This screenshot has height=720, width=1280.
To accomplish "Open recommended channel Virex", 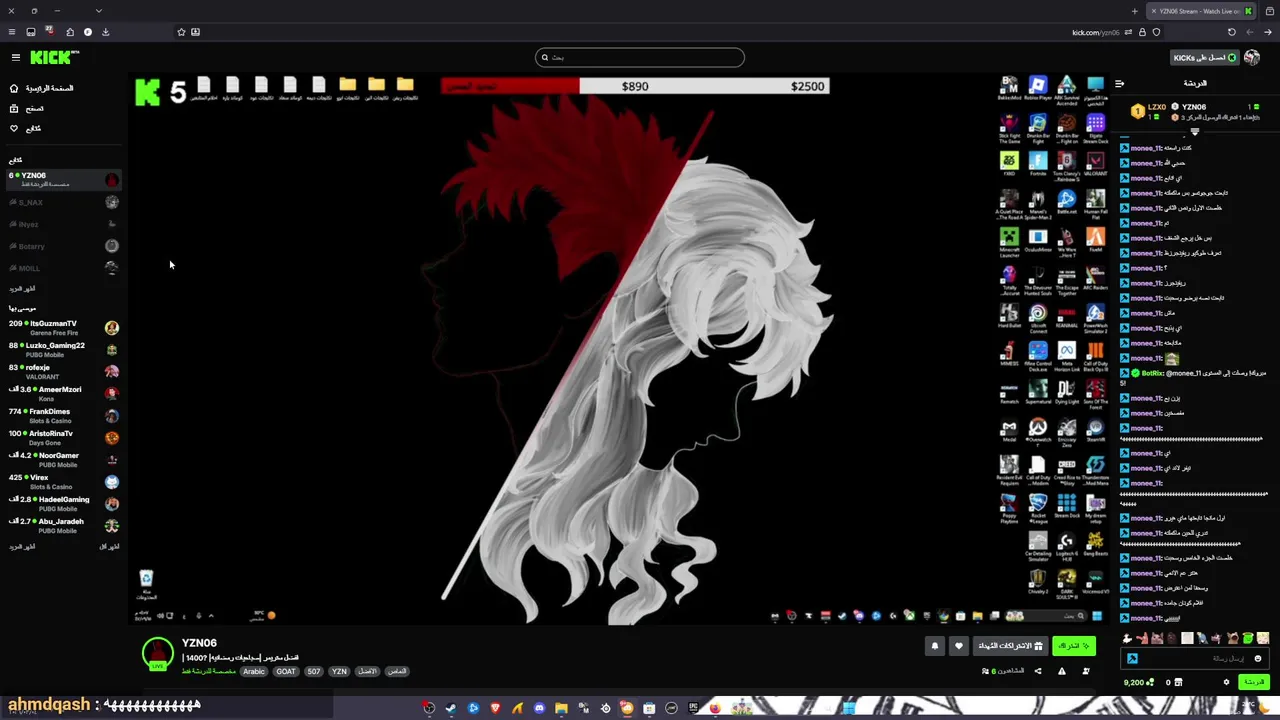I will (x=64, y=481).
